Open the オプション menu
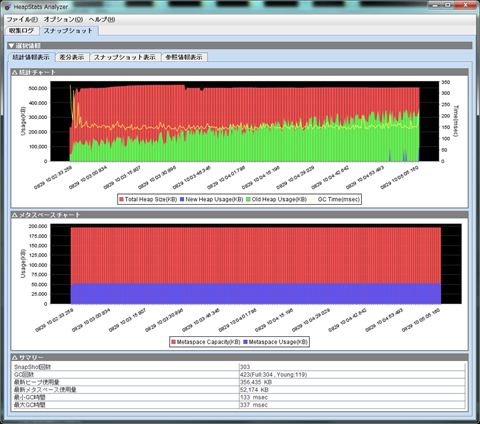 (x=63, y=19)
